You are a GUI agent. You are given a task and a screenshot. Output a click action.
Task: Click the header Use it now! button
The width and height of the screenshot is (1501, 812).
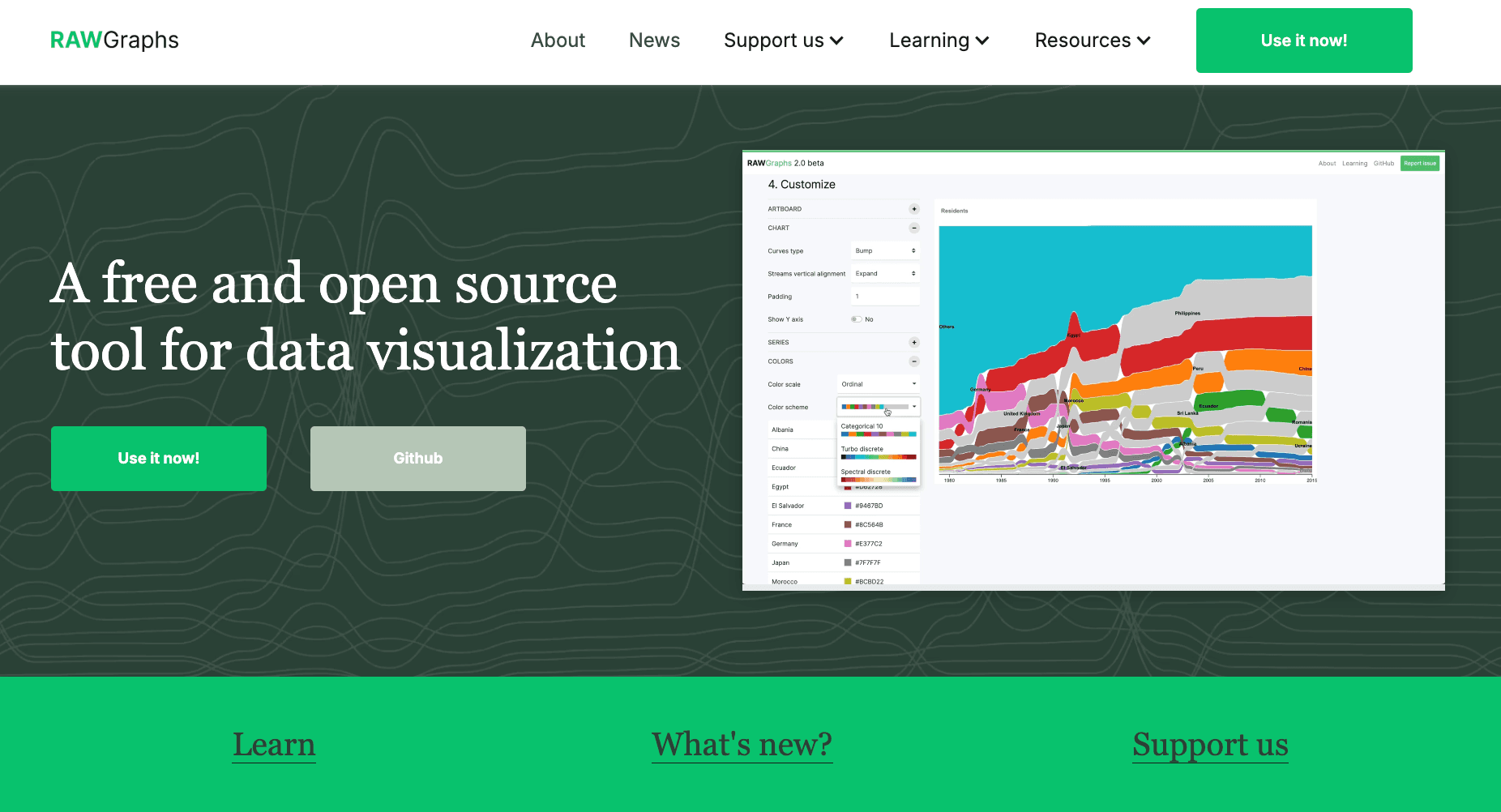tap(1304, 41)
